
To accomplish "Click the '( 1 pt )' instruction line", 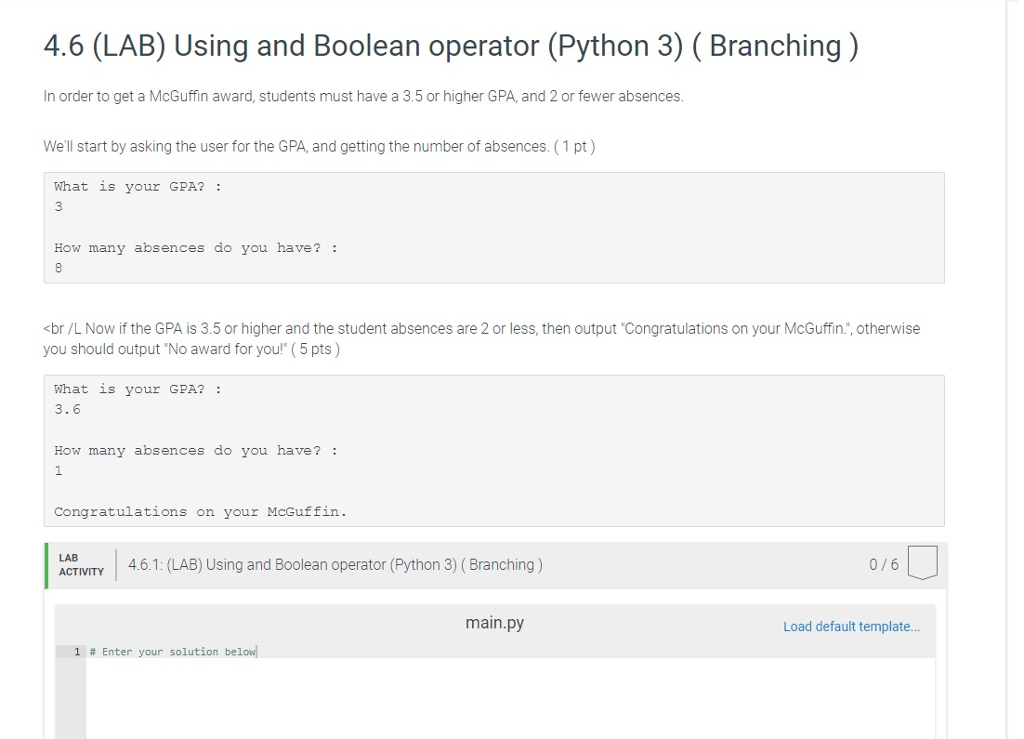I will (x=319, y=147).
